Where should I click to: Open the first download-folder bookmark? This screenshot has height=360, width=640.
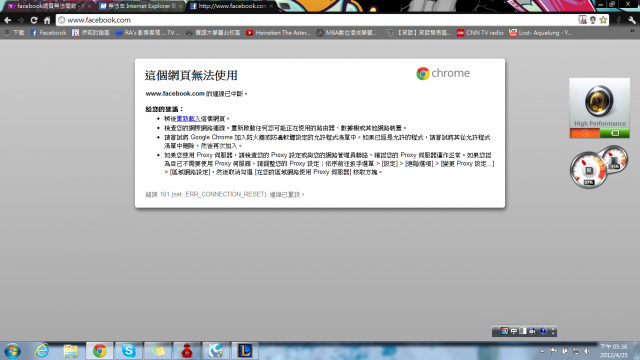coord(14,33)
